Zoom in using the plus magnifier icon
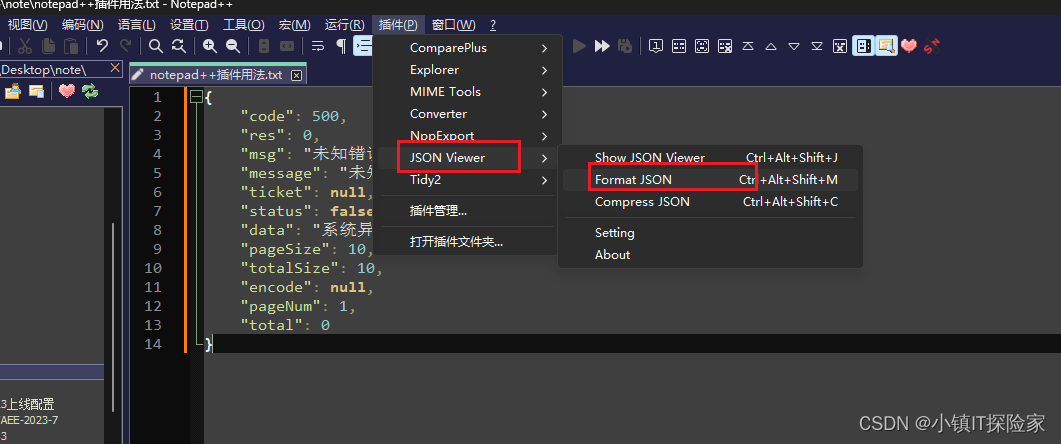The height and width of the screenshot is (444, 1061). (x=210, y=46)
